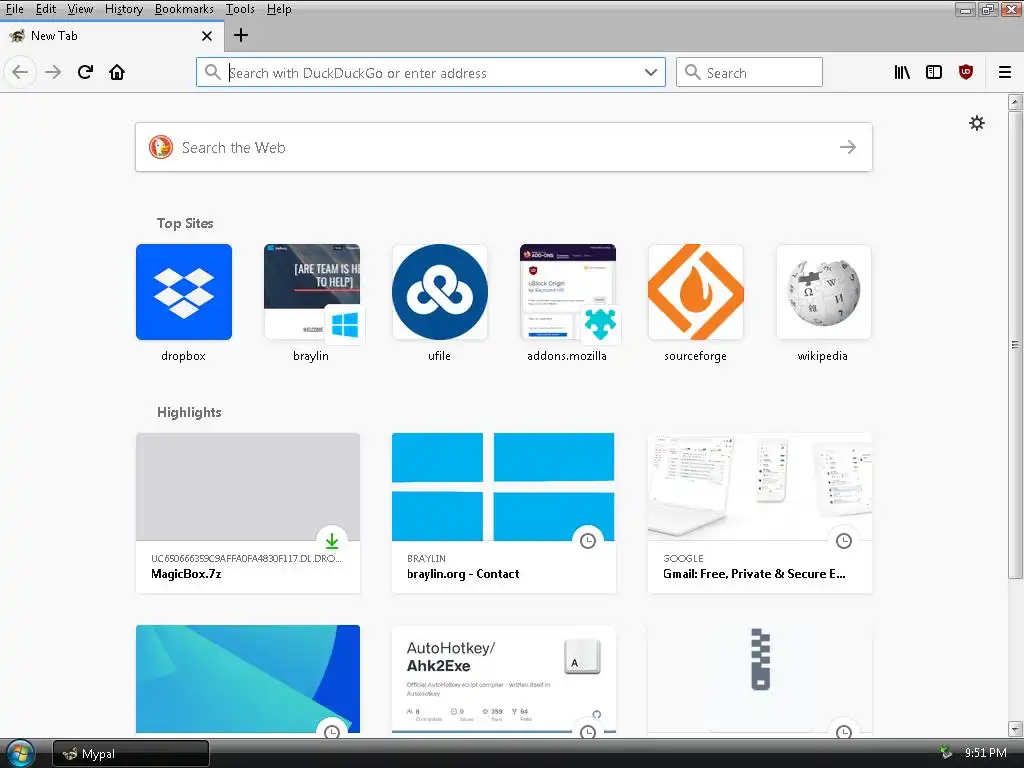
Task: Click download arrow badge on MagicBox.7z card
Action: pos(332,541)
